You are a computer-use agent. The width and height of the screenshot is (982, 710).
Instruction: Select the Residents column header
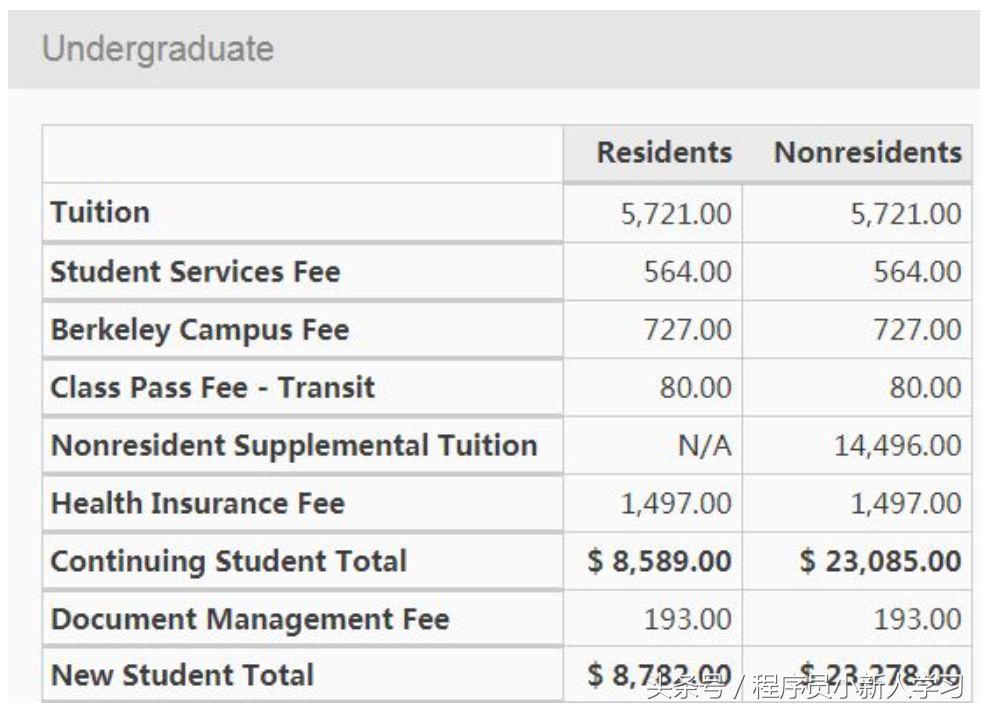click(x=664, y=153)
